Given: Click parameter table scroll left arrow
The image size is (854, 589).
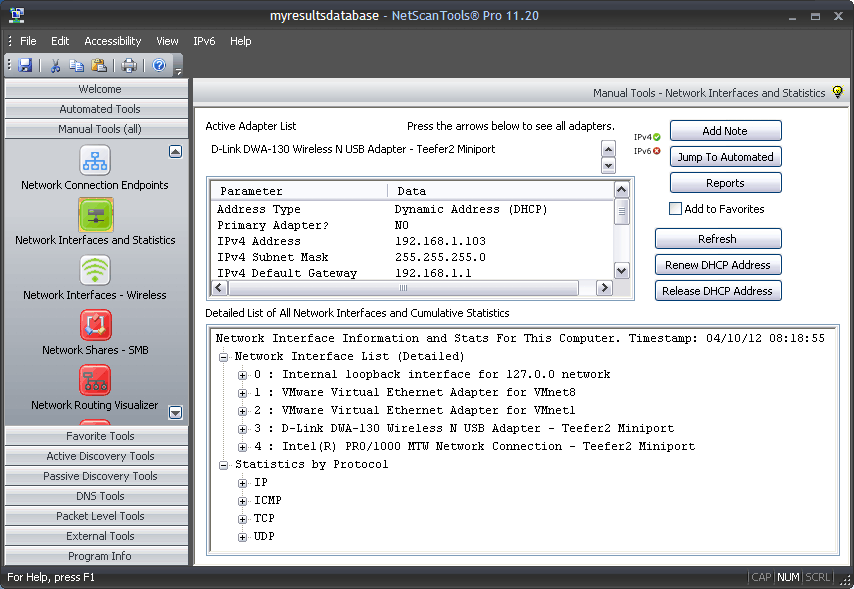Looking at the screenshot, I should (x=219, y=288).
